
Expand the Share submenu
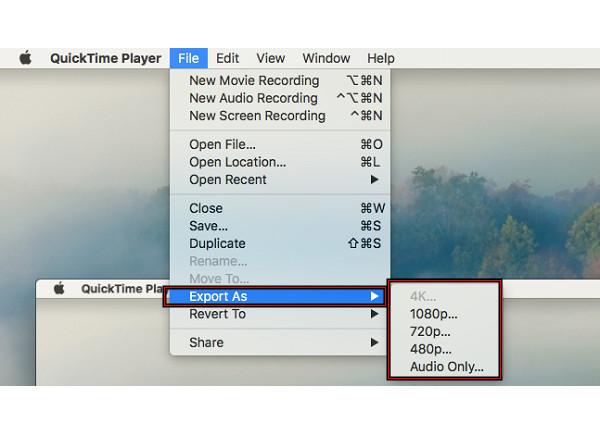pyautogui.click(x=206, y=343)
